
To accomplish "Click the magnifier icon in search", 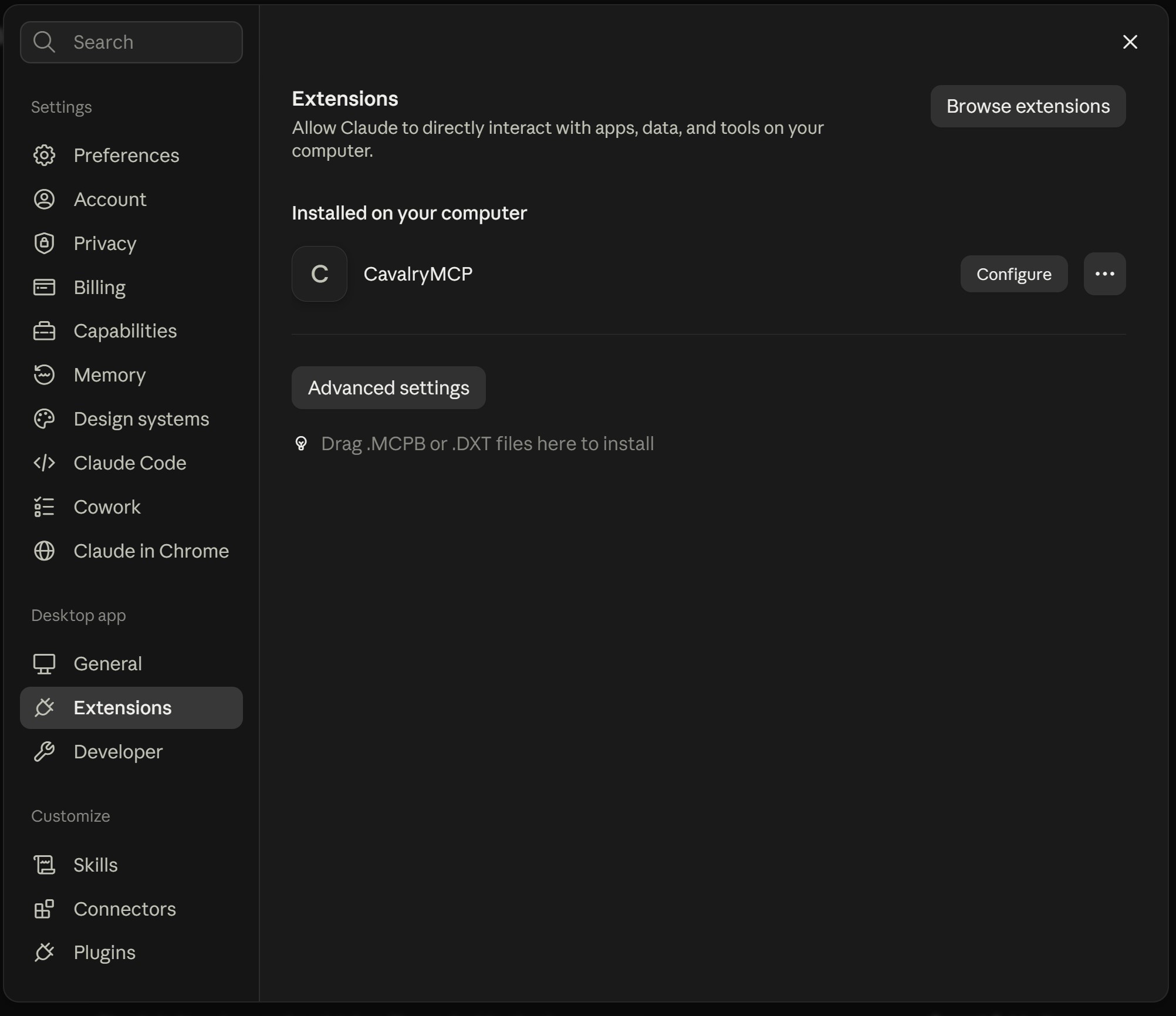I will (x=44, y=42).
